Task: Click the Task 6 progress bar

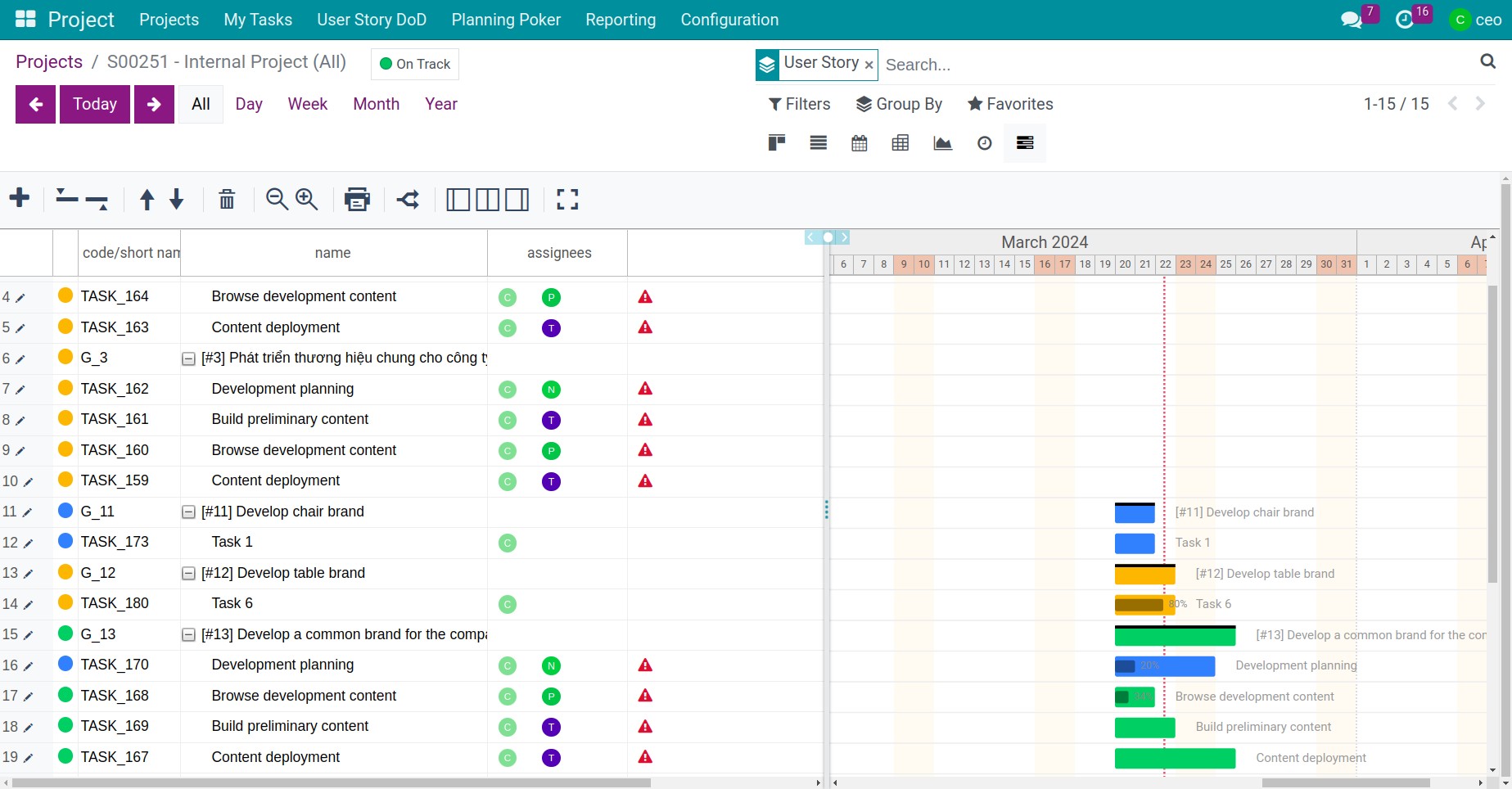Action: [1144, 605]
